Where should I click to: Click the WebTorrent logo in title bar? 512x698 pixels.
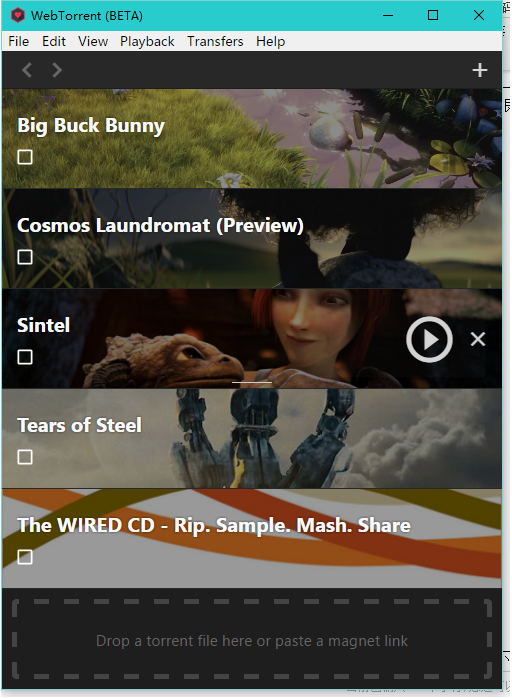click(x=18, y=16)
